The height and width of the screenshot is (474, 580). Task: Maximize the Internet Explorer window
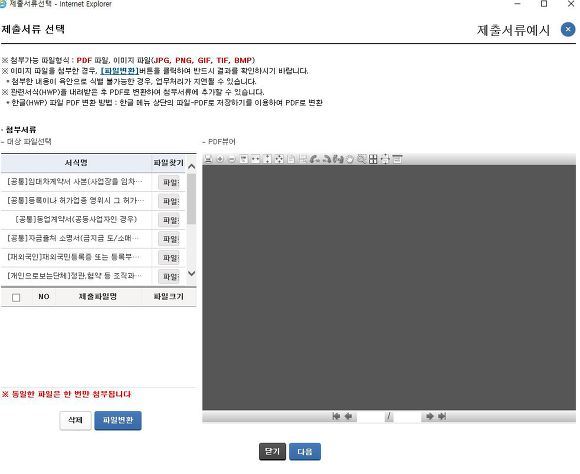point(544,4)
